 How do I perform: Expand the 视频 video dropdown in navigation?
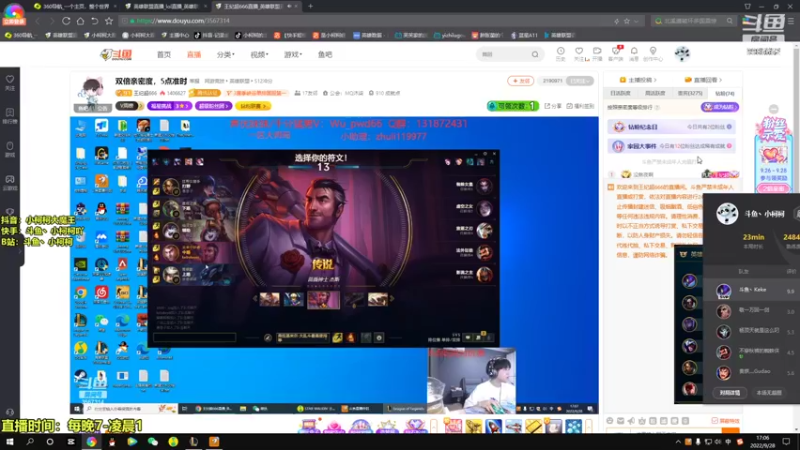[259, 54]
